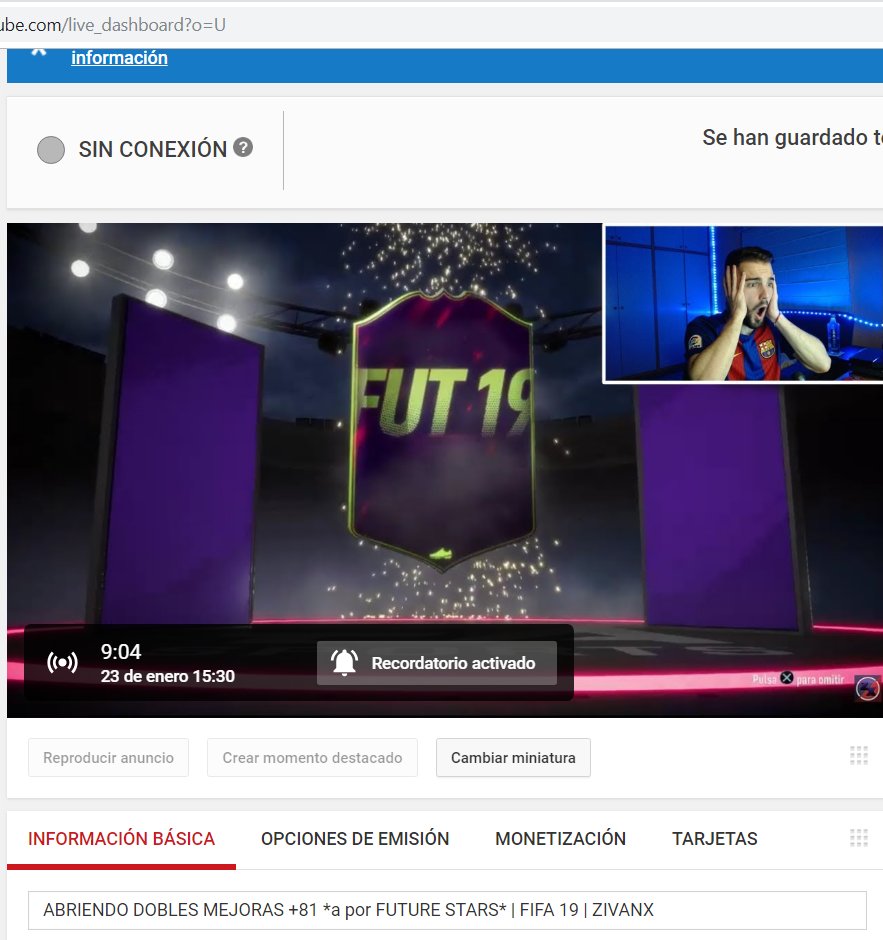The image size is (883, 940).
Task: Click the live broadcast signal icon
Action: pyautogui.click(x=62, y=662)
